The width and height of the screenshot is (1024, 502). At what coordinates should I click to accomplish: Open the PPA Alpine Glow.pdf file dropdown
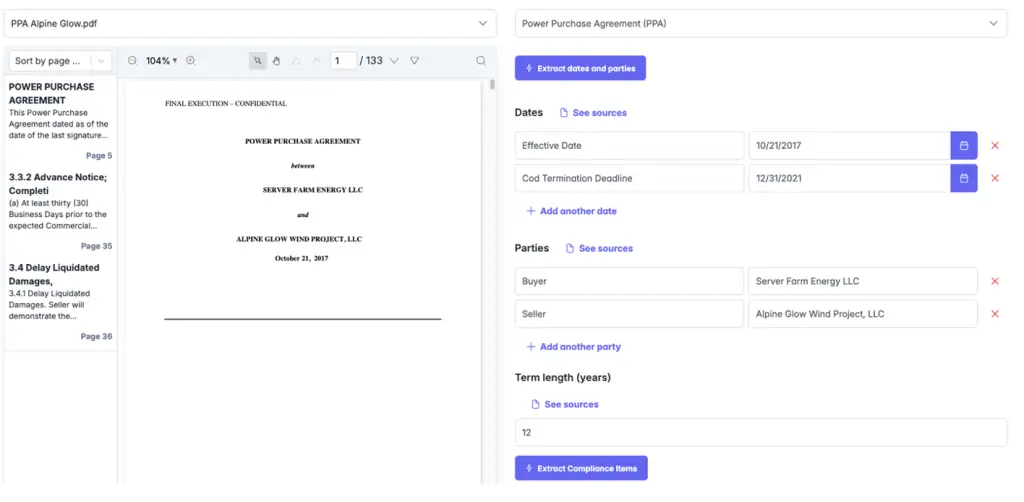tap(250, 23)
